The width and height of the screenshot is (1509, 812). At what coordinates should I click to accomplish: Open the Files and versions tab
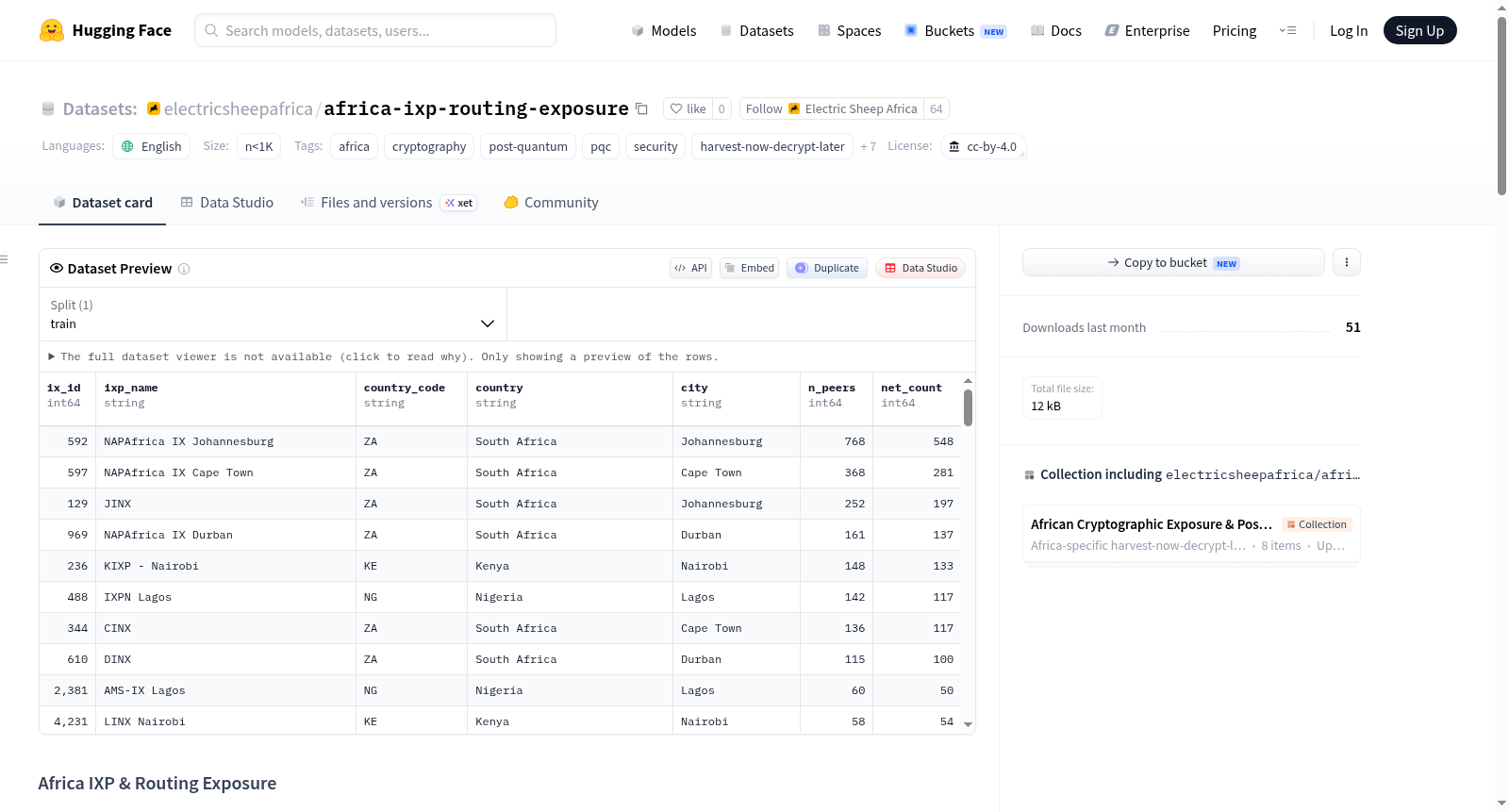[x=389, y=202]
